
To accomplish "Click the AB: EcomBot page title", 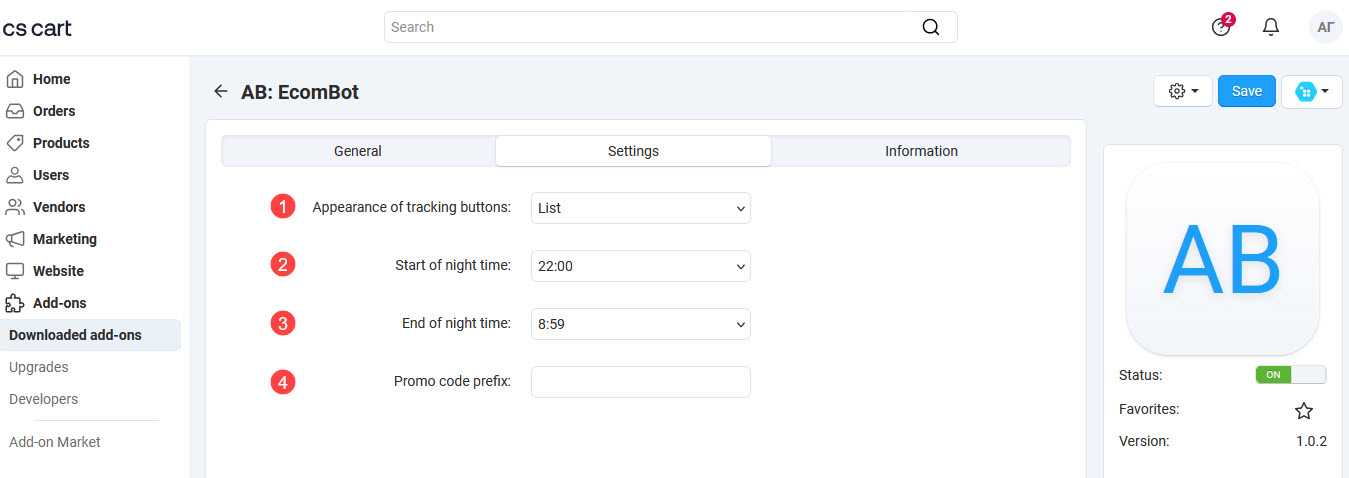I will [x=300, y=92].
